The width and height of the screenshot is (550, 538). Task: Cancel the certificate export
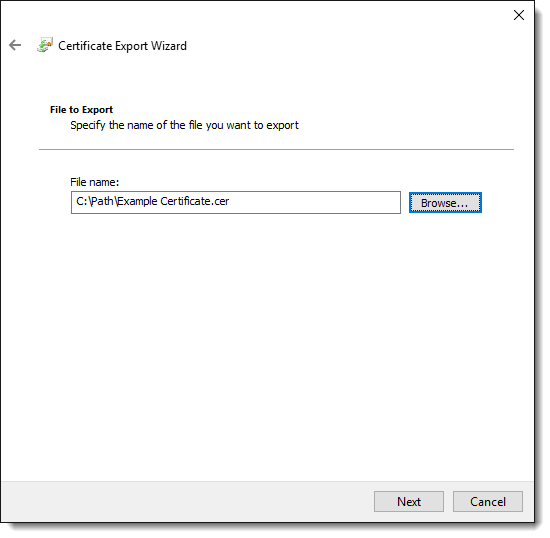488,501
